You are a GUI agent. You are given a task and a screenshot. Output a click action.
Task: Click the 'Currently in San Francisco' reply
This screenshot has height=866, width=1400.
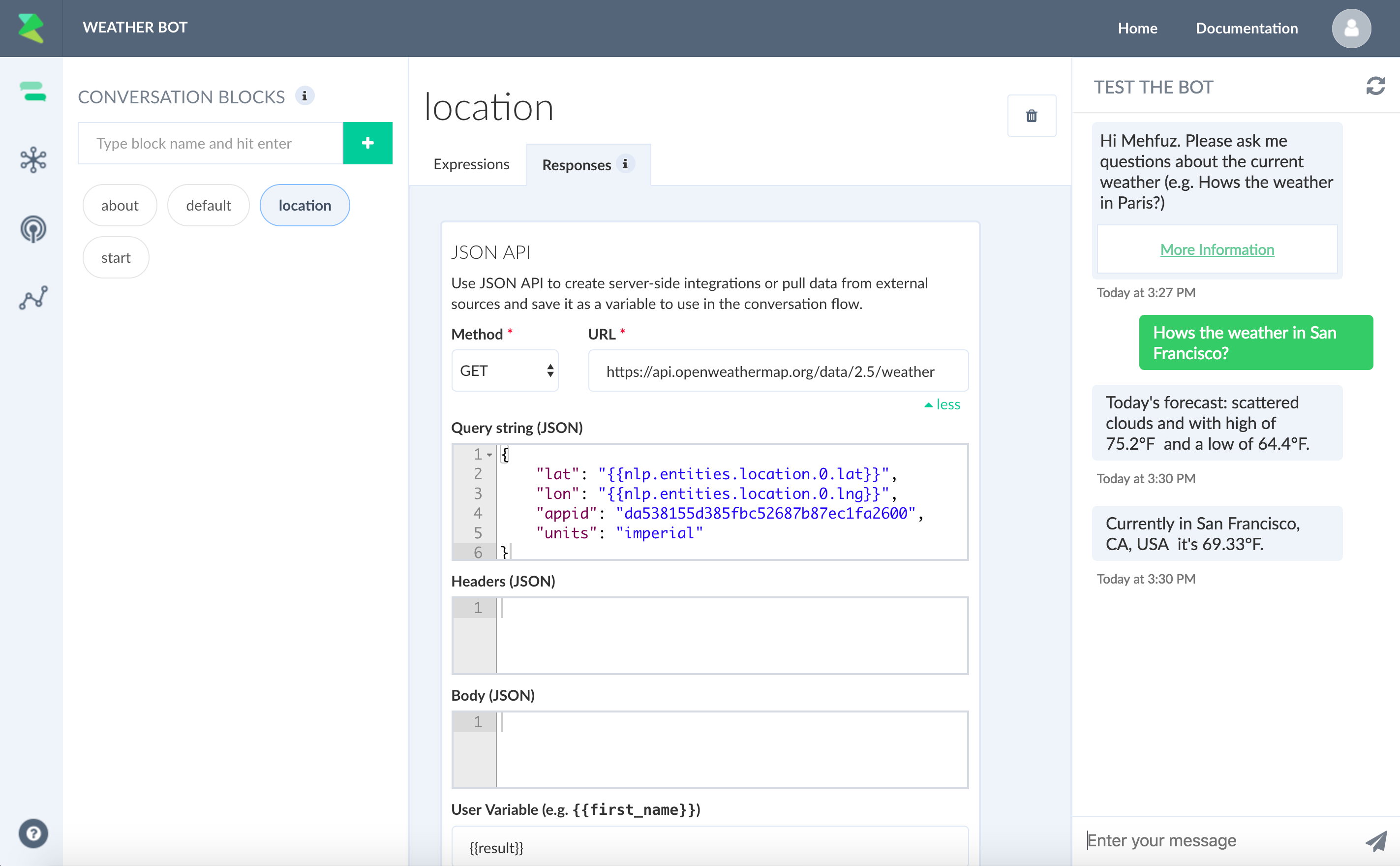pos(1217,533)
